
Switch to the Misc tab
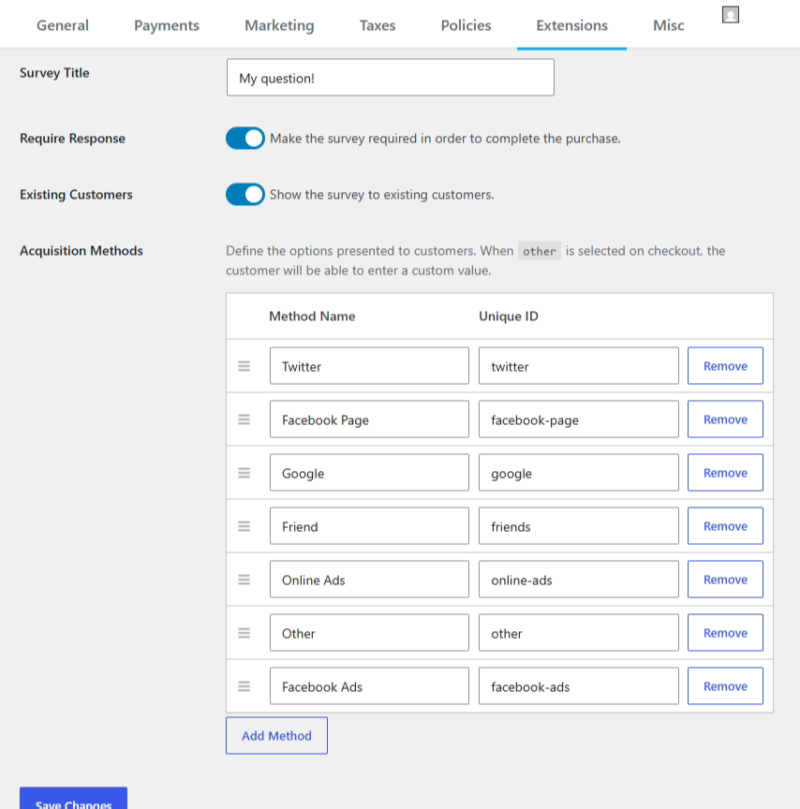[668, 26]
